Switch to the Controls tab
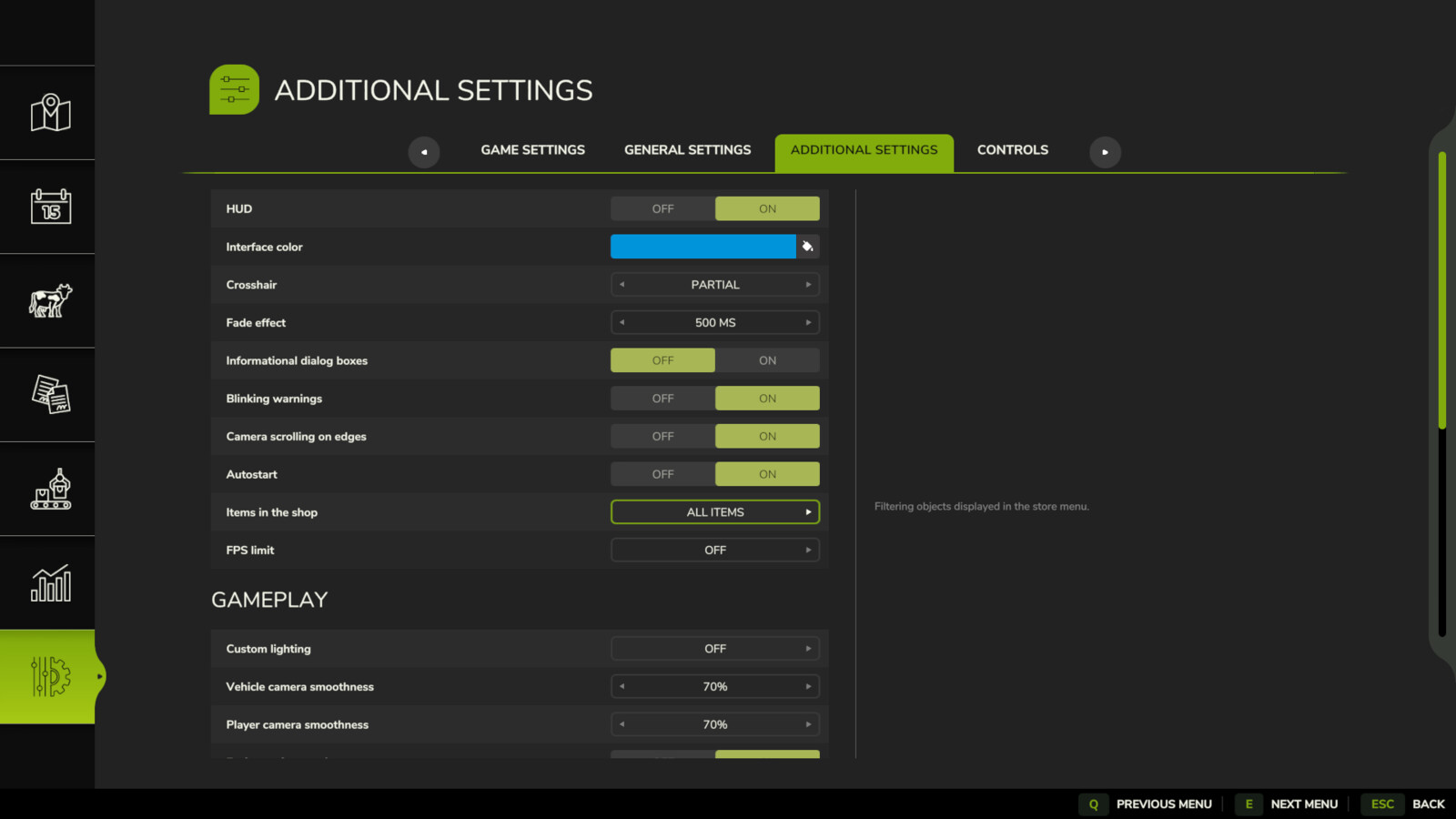 coord(1012,149)
